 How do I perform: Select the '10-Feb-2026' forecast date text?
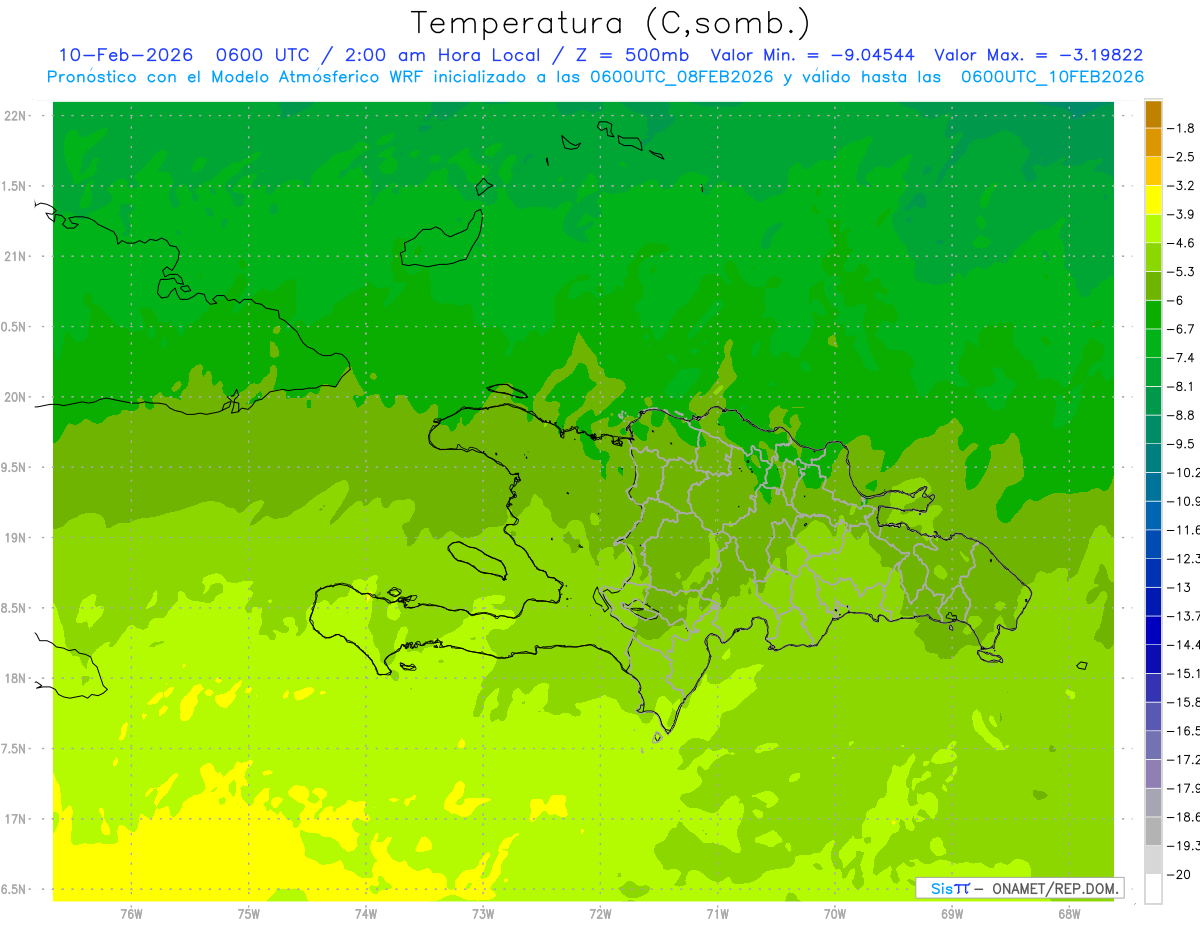pyautogui.click(x=124, y=55)
